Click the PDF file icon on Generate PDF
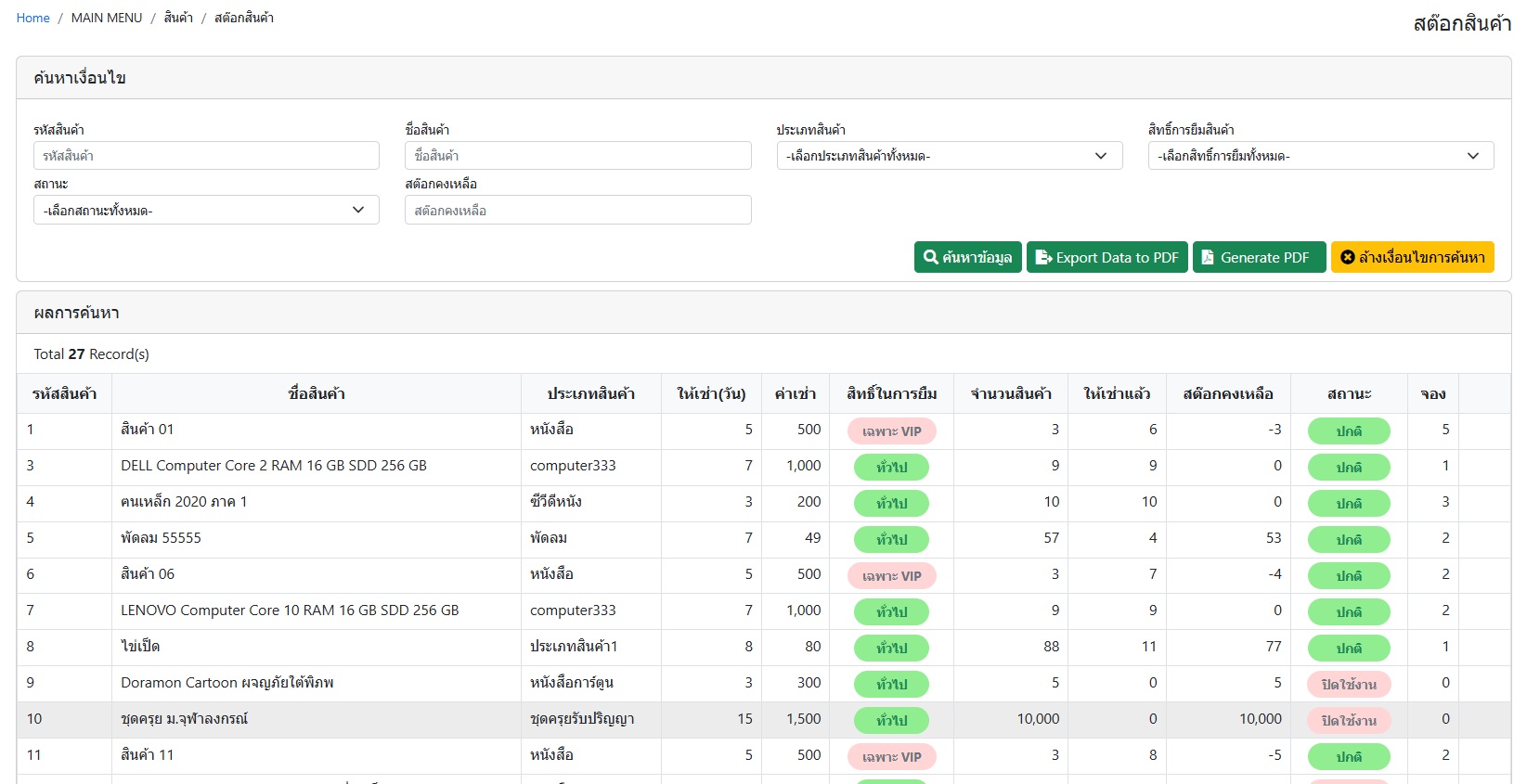This screenshot has width=1527, height=784. point(1208,257)
